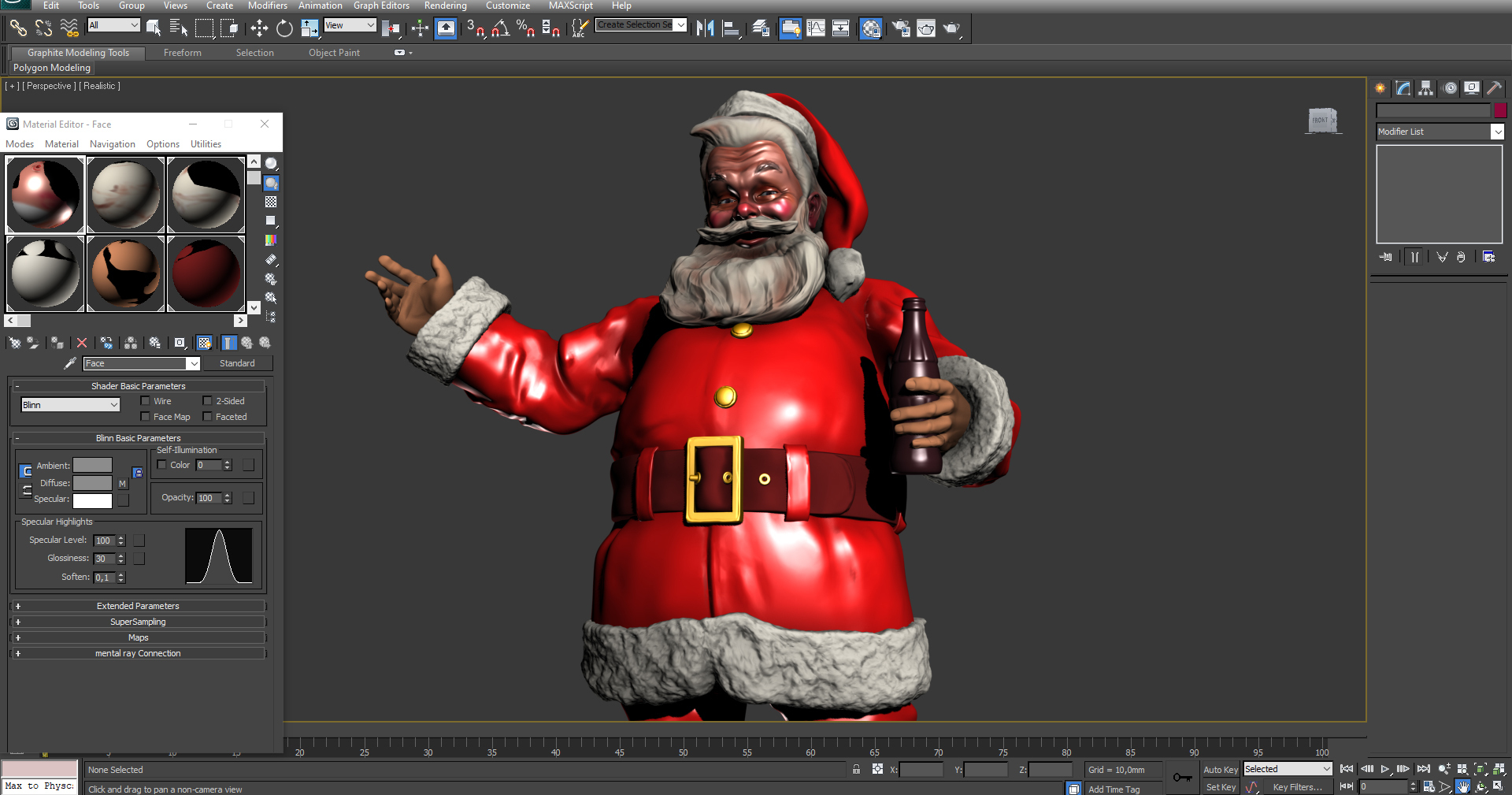Select the Select and Move tool
This screenshot has height=795, width=1512.
point(259,28)
